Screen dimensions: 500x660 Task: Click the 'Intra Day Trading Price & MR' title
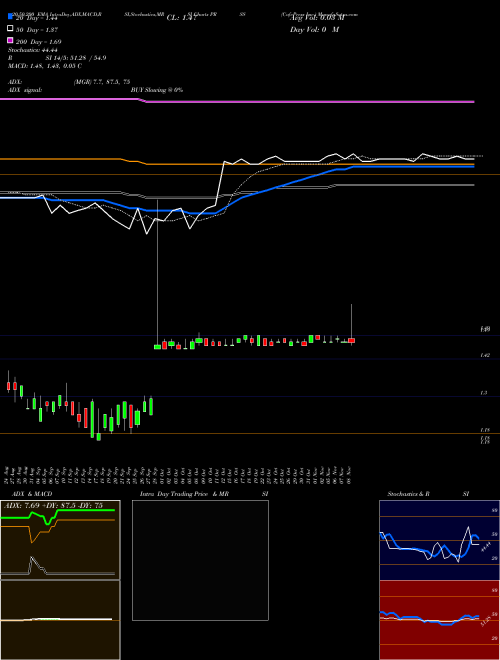tap(184, 494)
